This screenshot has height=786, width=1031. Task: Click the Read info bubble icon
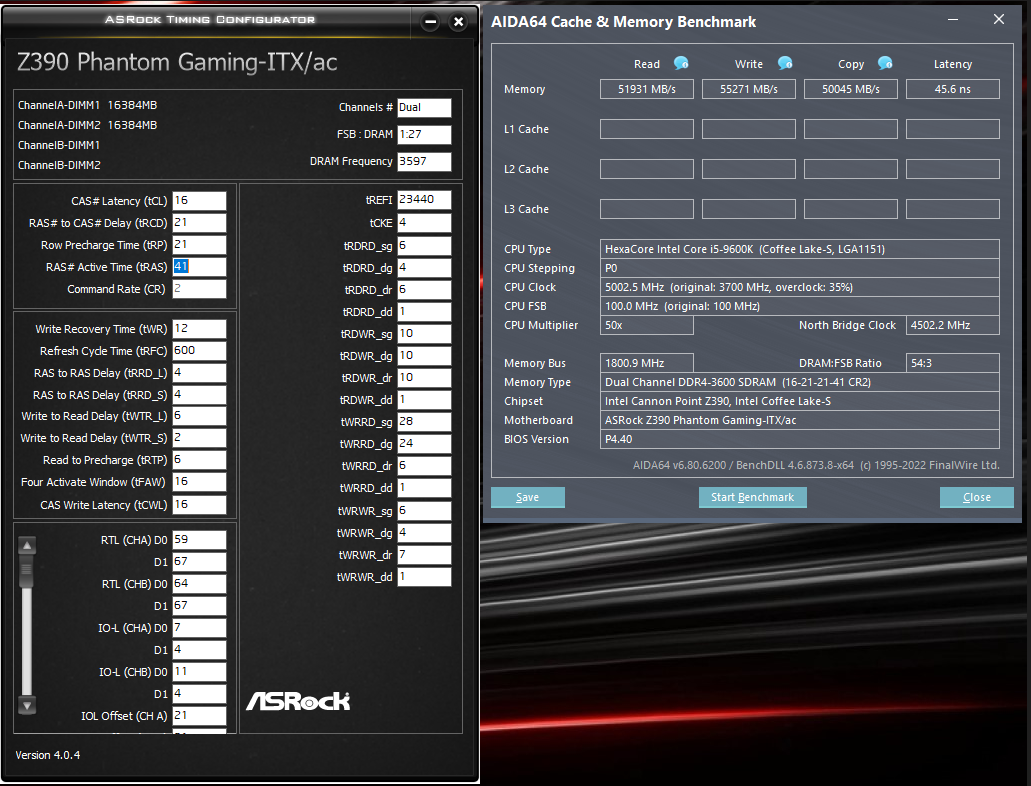coord(681,63)
